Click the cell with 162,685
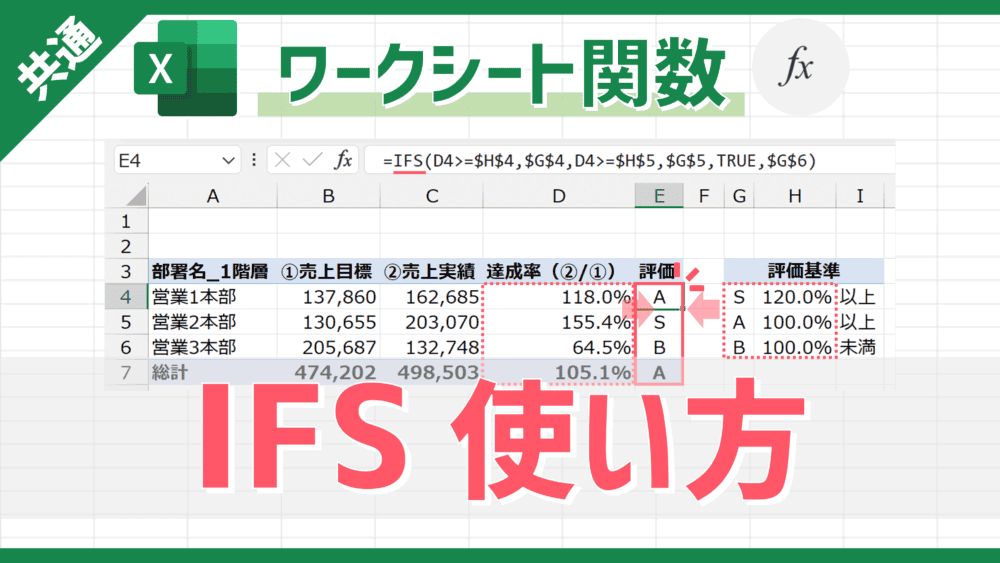 pos(432,296)
